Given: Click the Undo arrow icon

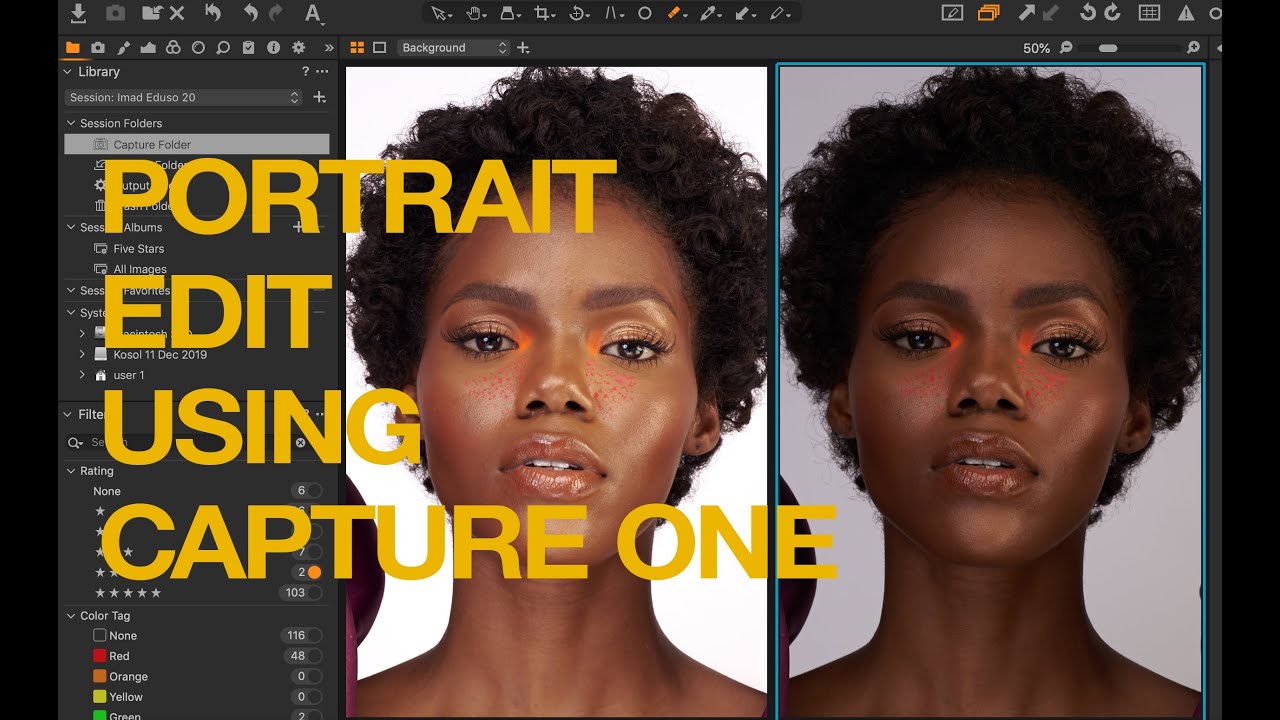Looking at the screenshot, I should point(249,13).
